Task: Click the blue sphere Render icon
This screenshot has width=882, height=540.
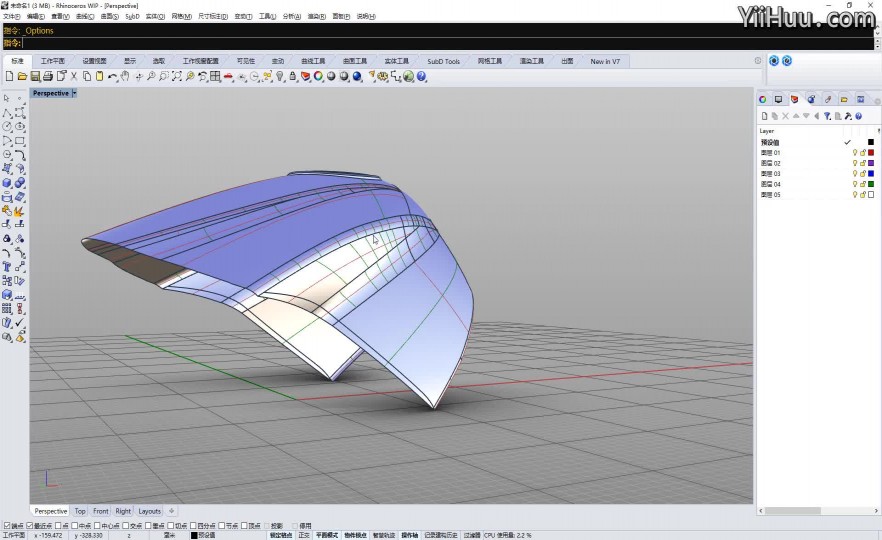Action: pyautogui.click(x=357, y=76)
